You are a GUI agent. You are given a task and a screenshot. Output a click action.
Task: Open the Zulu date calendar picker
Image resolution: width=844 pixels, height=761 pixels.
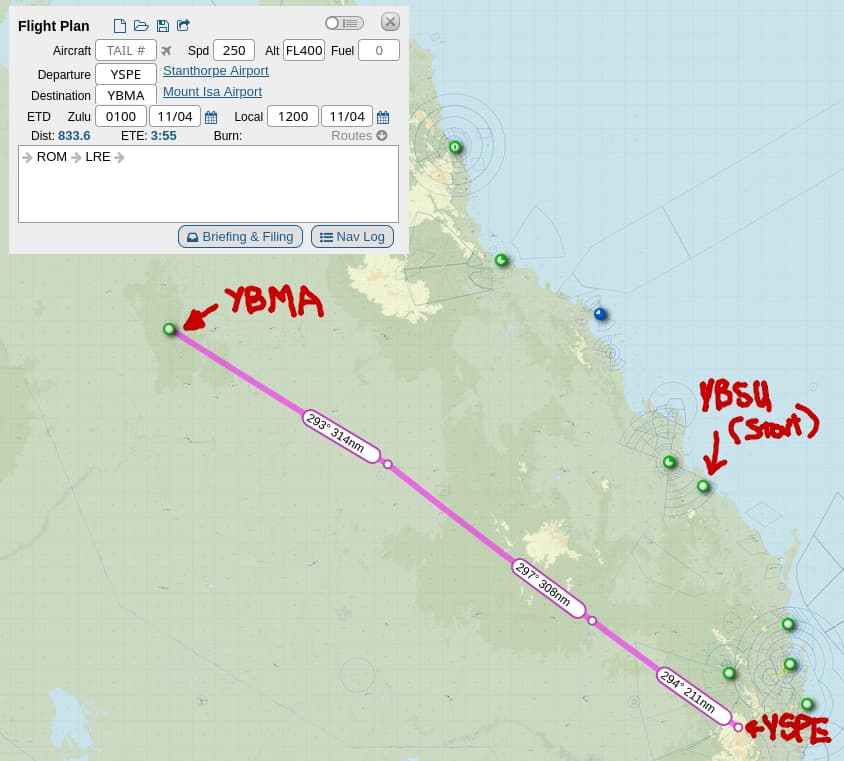click(x=211, y=117)
